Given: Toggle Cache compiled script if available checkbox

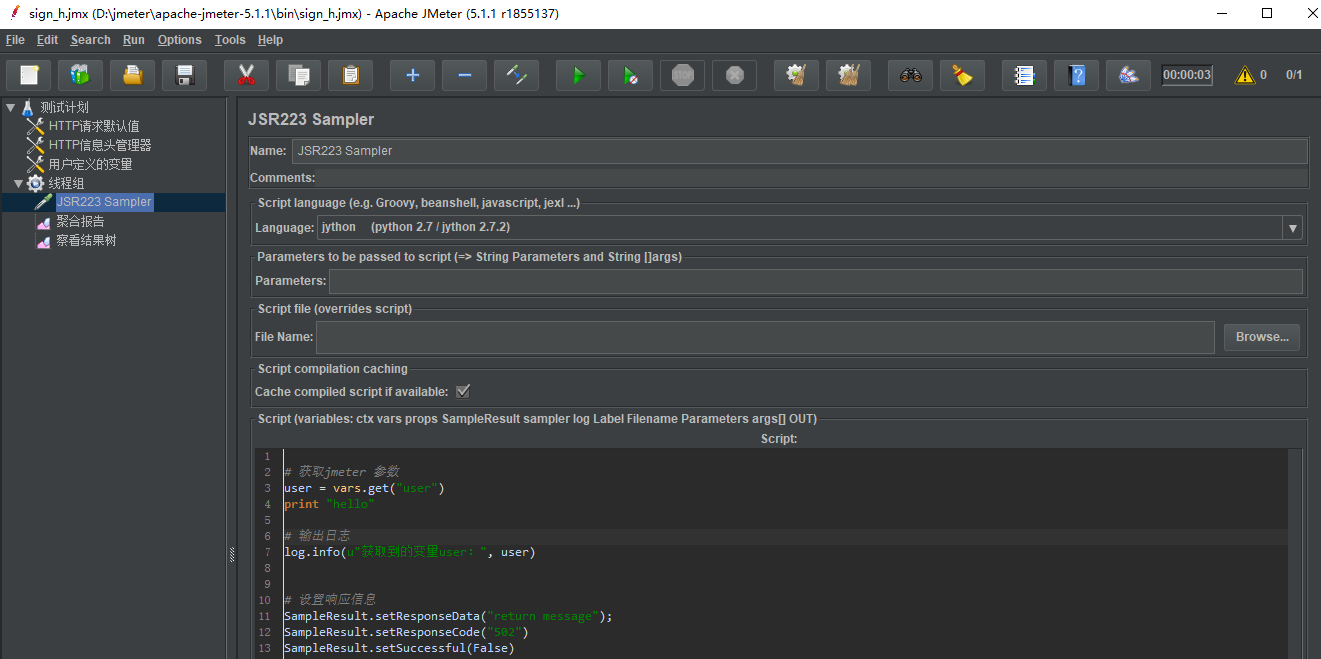Looking at the screenshot, I should tap(463, 391).
